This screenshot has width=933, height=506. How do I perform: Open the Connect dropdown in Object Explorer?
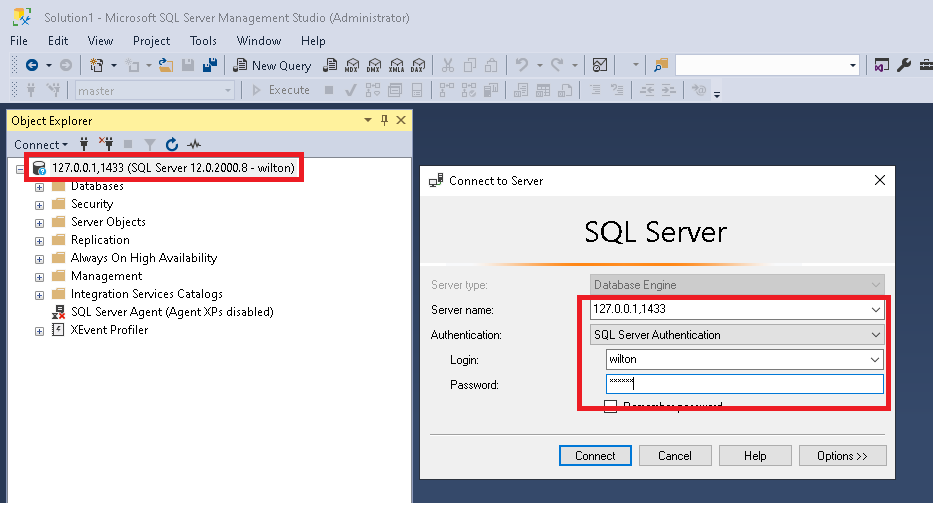coord(40,145)
